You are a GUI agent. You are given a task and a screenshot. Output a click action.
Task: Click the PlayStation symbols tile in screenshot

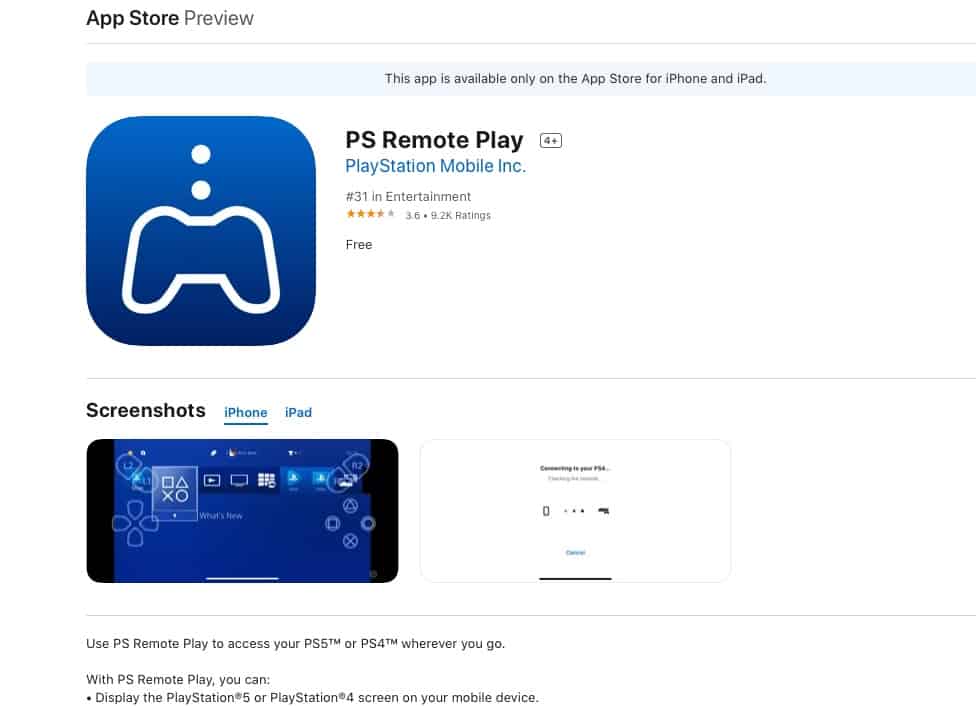pos(175,489)
